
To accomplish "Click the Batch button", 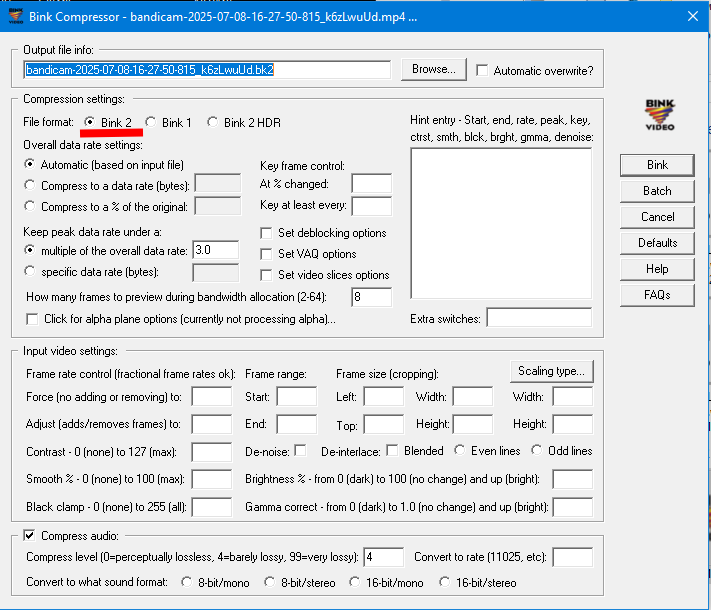I will click(657, 191).
